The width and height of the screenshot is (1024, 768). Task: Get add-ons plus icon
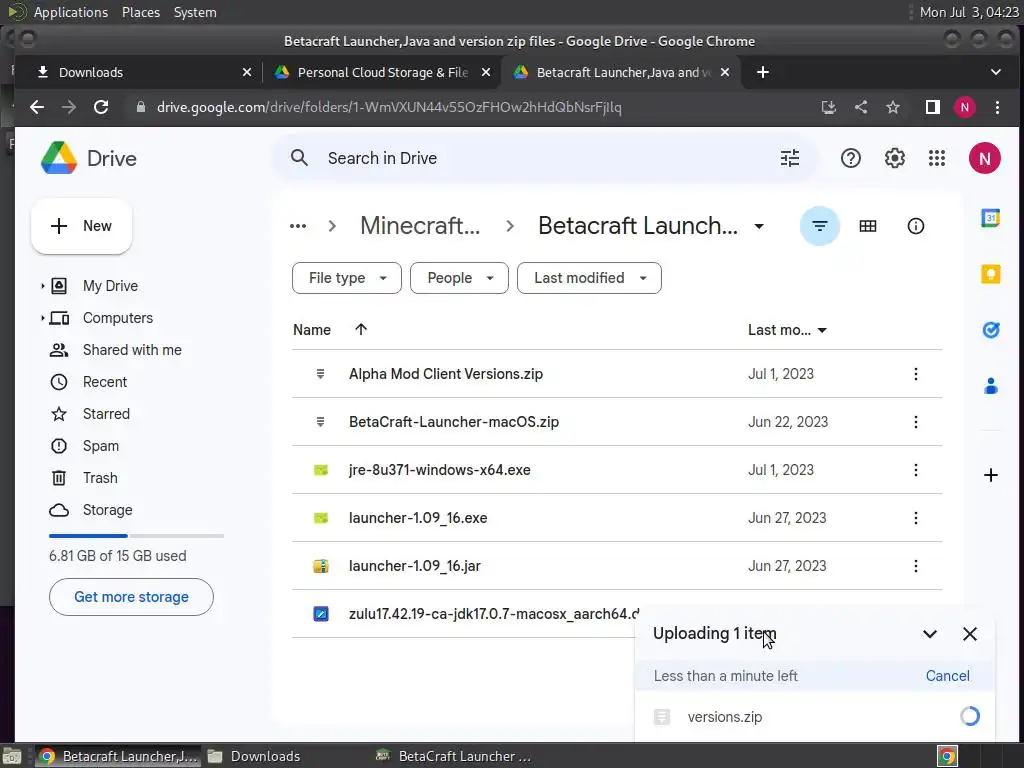[990, 475]
